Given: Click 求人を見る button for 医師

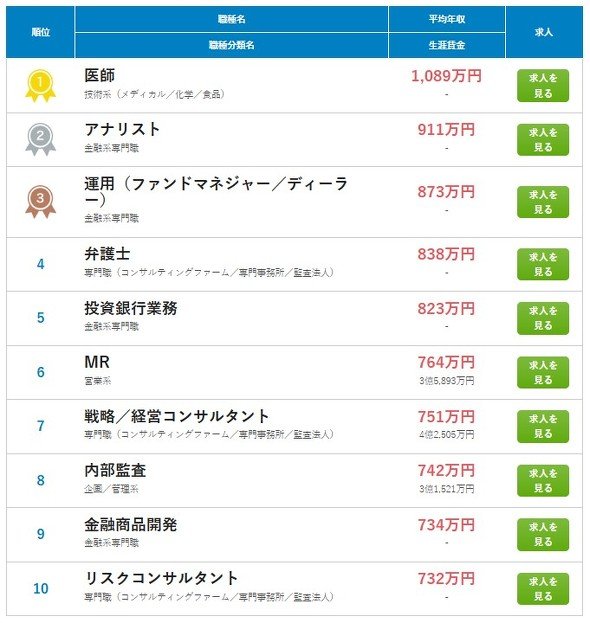Looking at the screenshot, I should 543,86.
